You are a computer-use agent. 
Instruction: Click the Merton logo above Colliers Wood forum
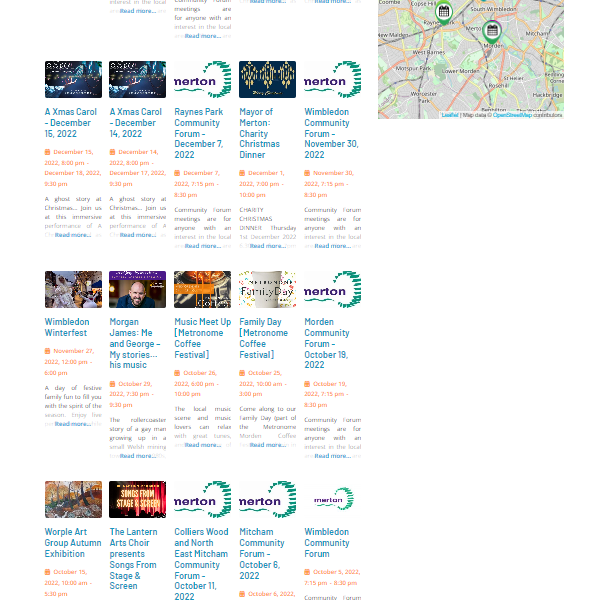pos(202,499)
